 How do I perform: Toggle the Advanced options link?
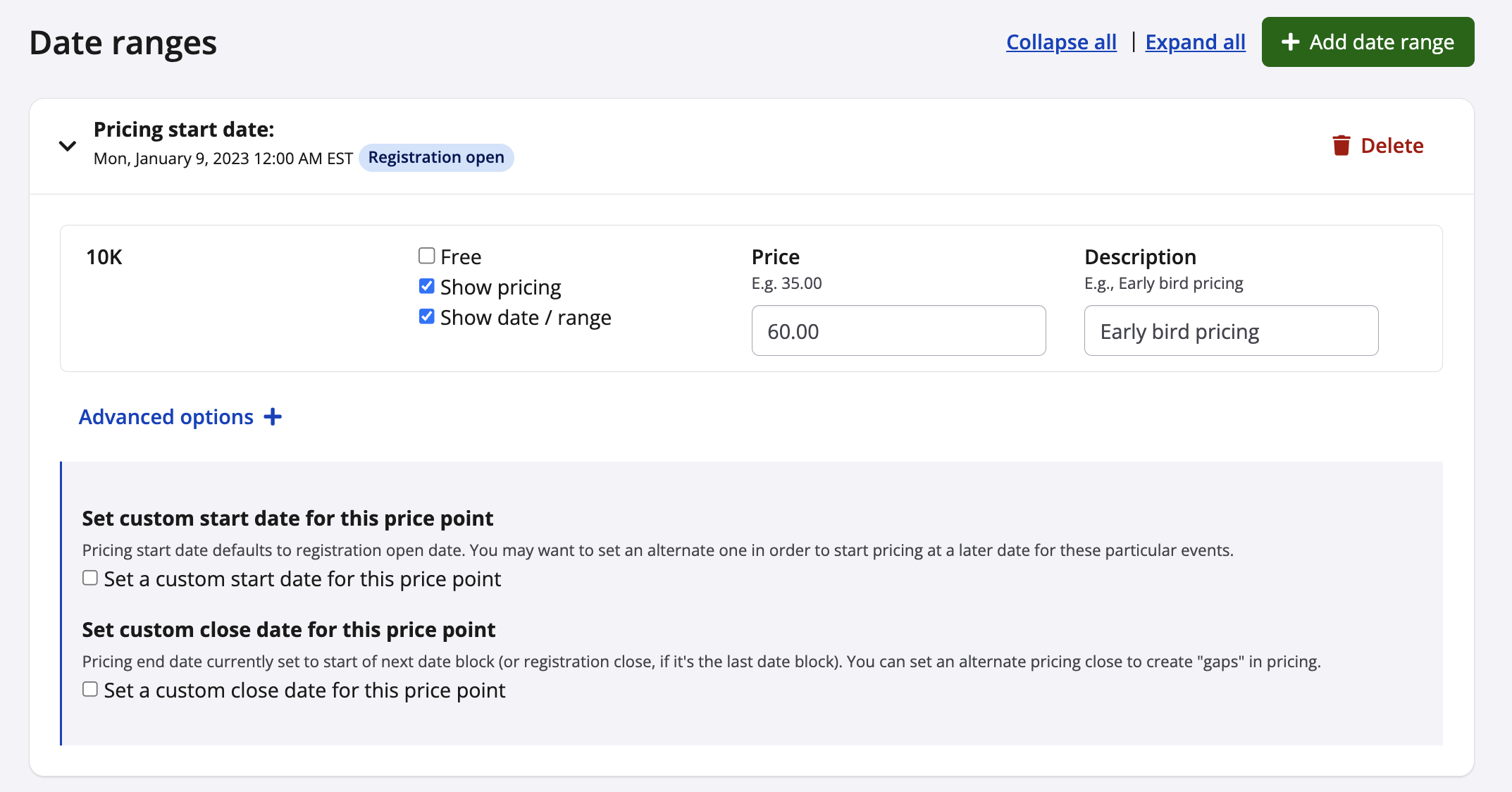point(166,417)
